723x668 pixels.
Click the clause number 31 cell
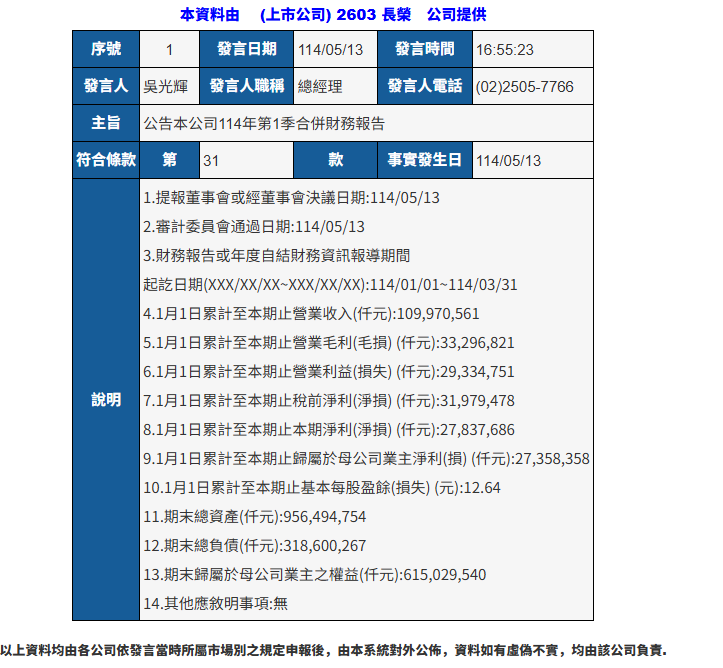[247, 160]
